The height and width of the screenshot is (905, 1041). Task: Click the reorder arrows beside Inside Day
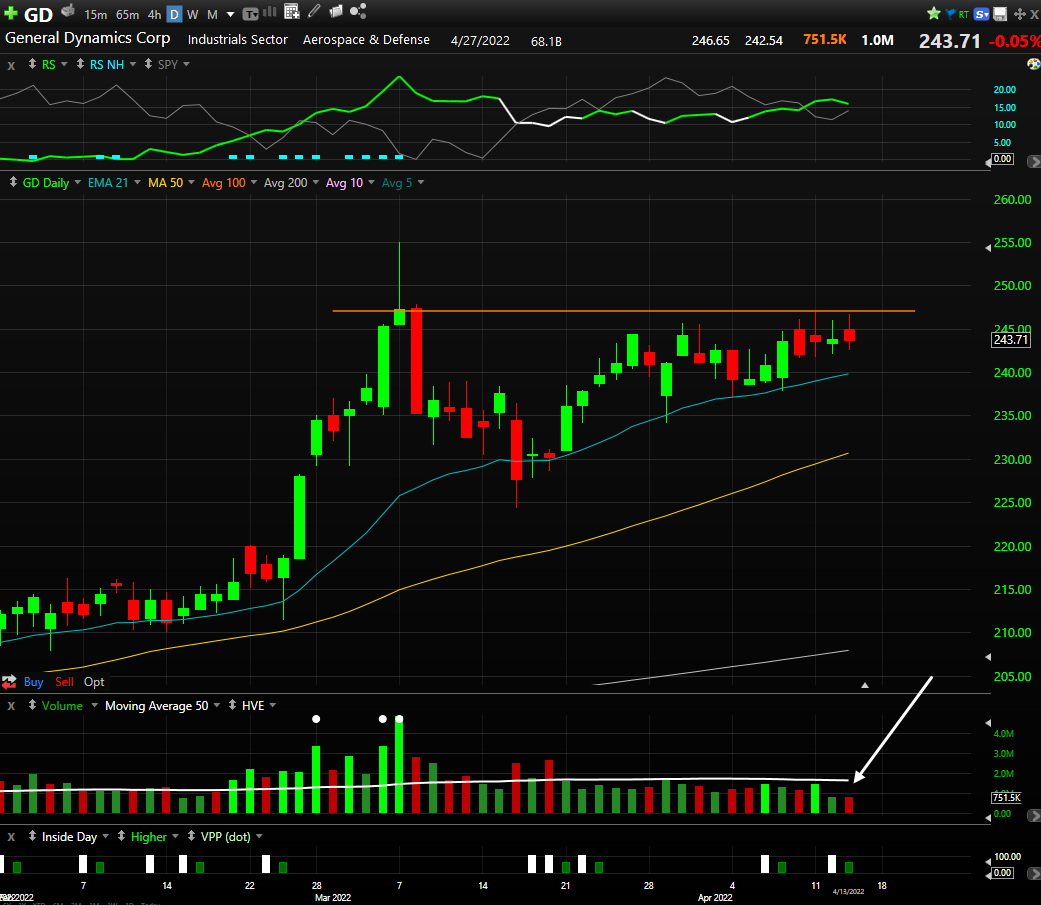[x=32, y=836]
